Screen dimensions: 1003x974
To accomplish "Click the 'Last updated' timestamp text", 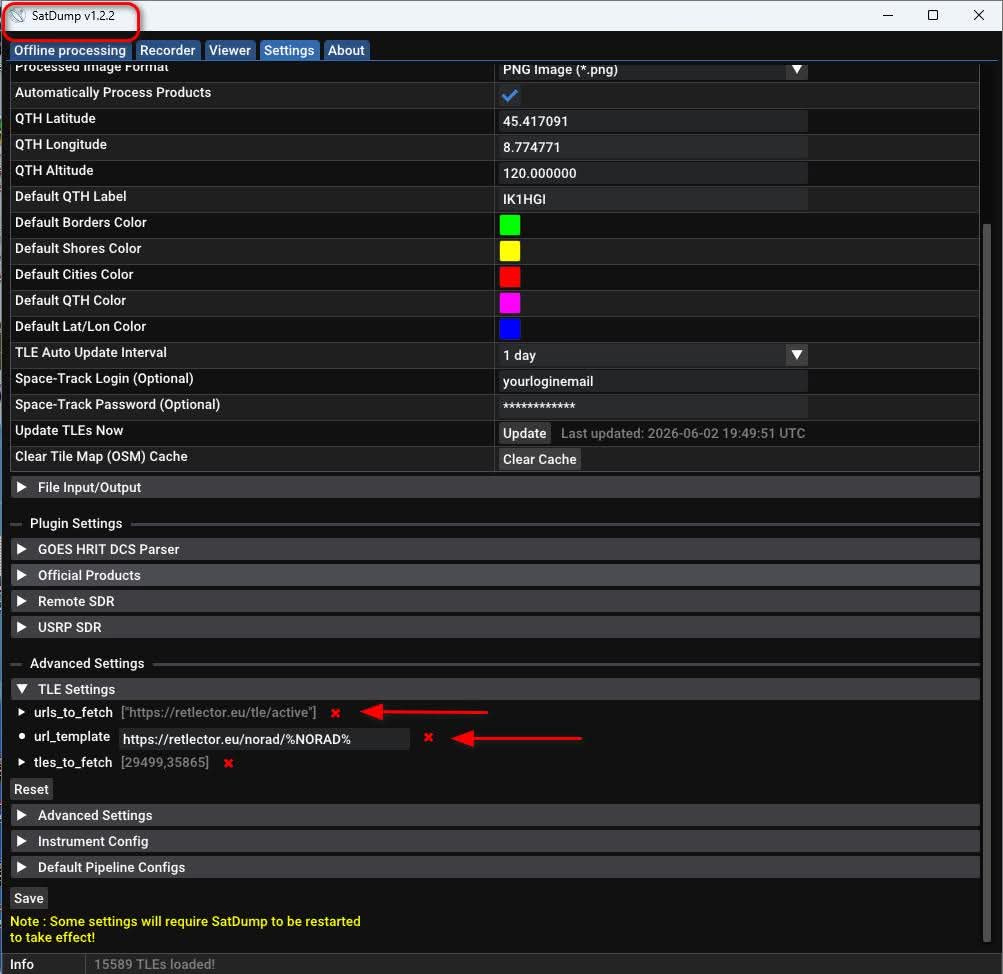I will [683, 434].
